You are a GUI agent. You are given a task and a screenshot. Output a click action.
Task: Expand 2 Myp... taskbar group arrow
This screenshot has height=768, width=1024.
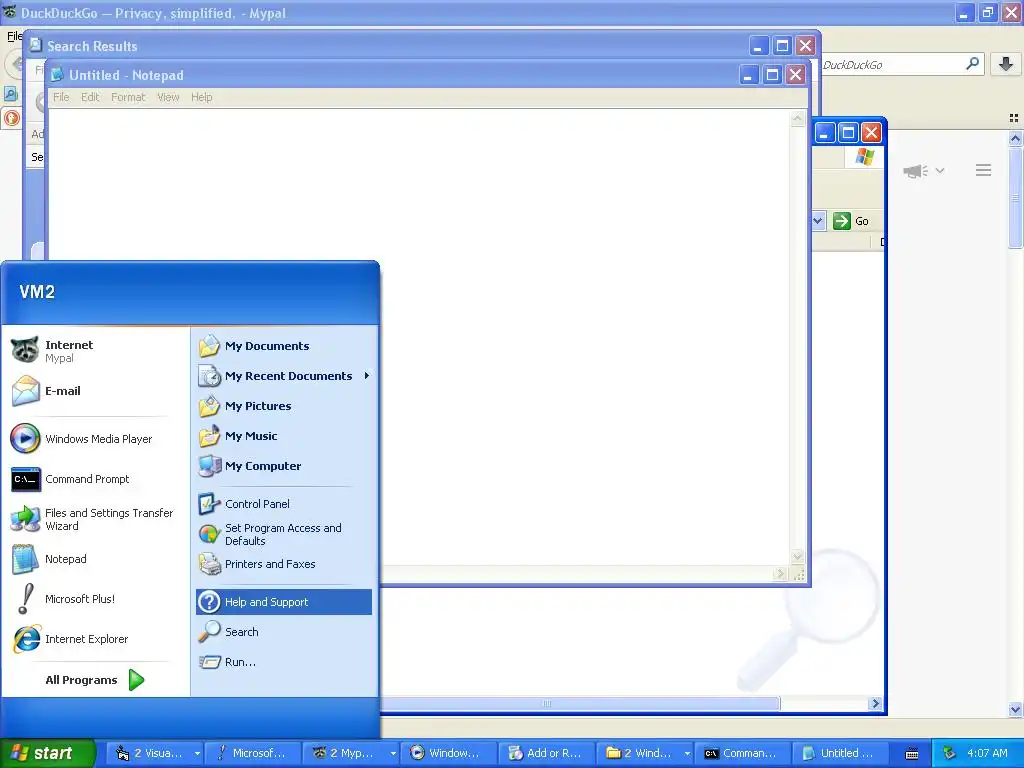(x=393, y=754)
